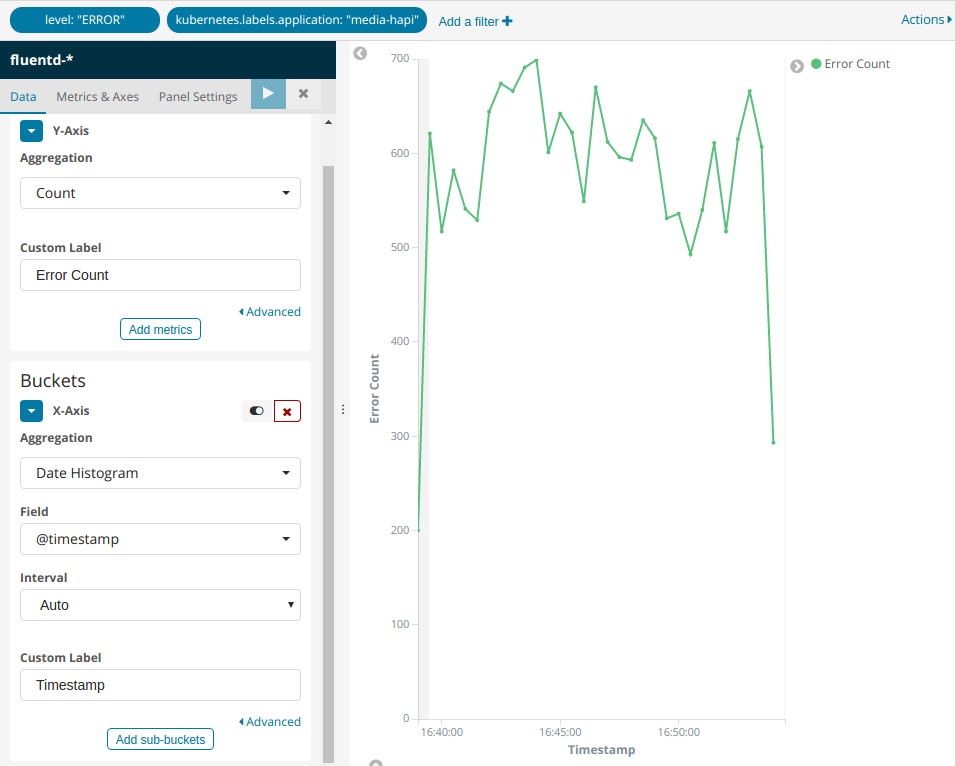Toggle the X-Axis bucket enable switch
The width and height of the screenshot is (955, 766).
pos(257,411)
